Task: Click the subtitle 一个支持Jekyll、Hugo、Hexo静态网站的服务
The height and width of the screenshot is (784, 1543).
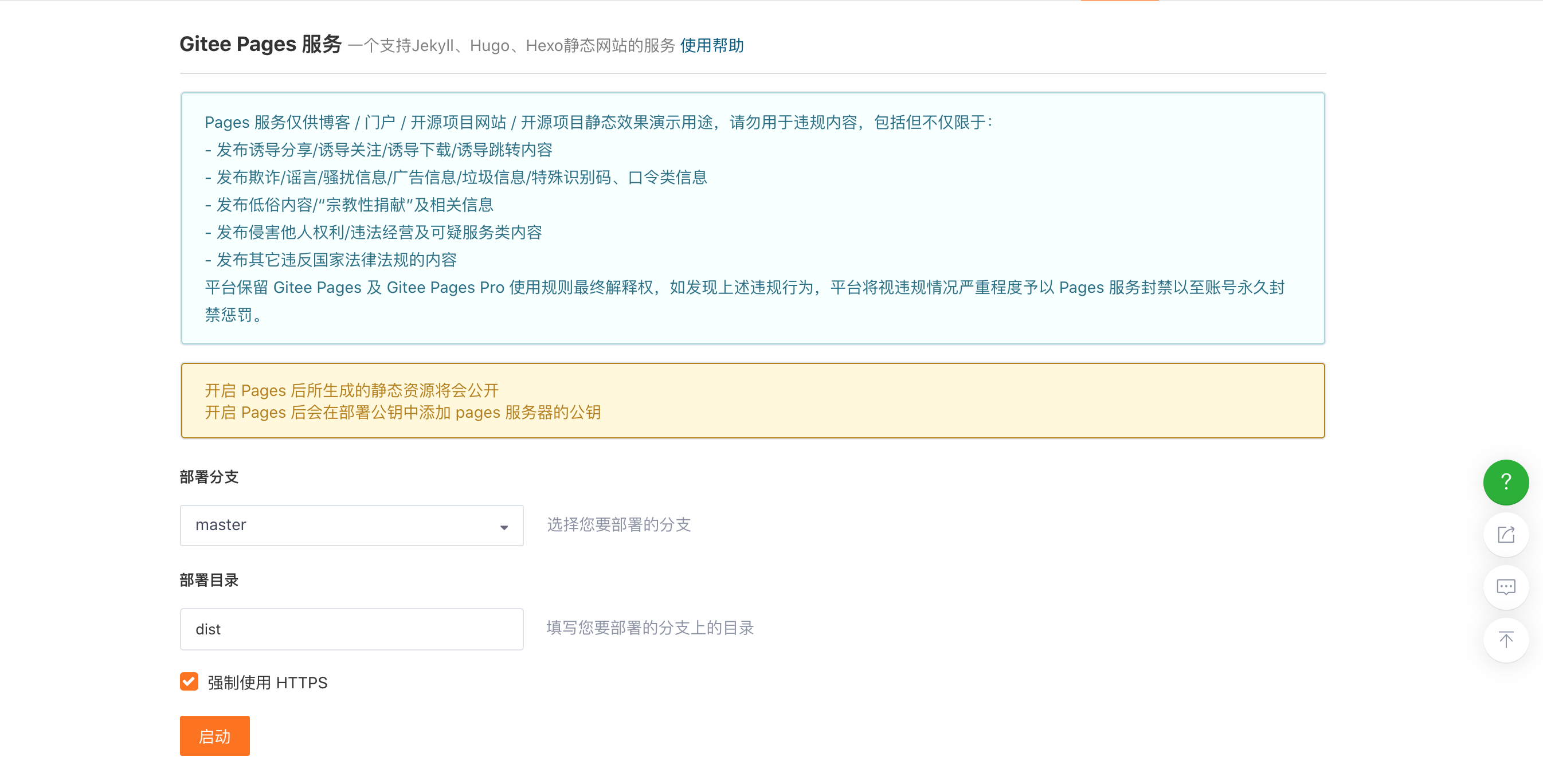Action: coord(511,45)
